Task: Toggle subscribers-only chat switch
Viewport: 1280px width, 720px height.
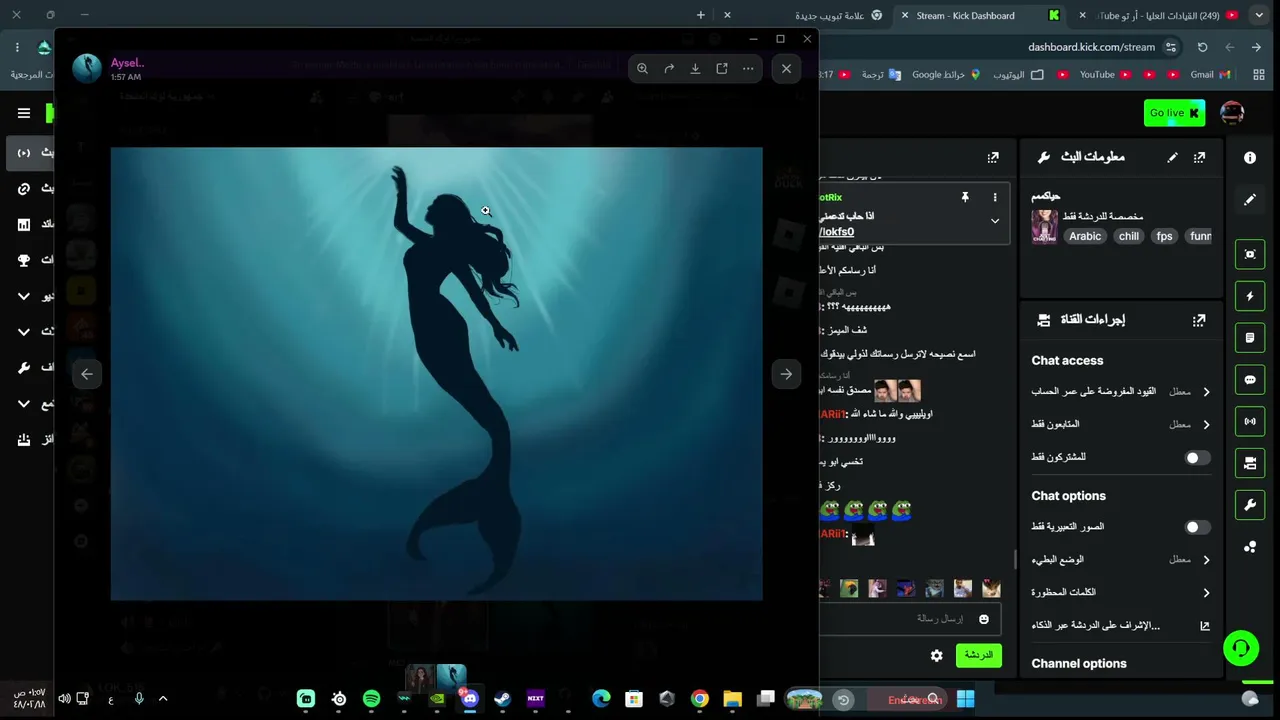Action: coord(1197,458)
